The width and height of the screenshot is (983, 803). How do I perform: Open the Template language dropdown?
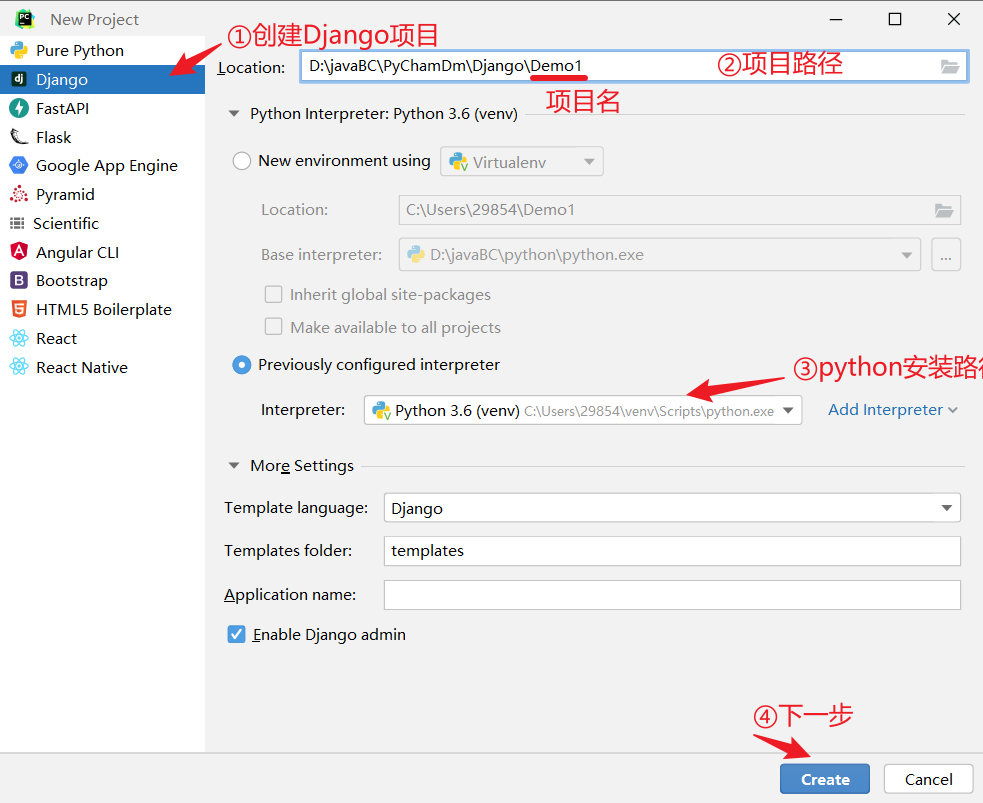click(946, 507)
